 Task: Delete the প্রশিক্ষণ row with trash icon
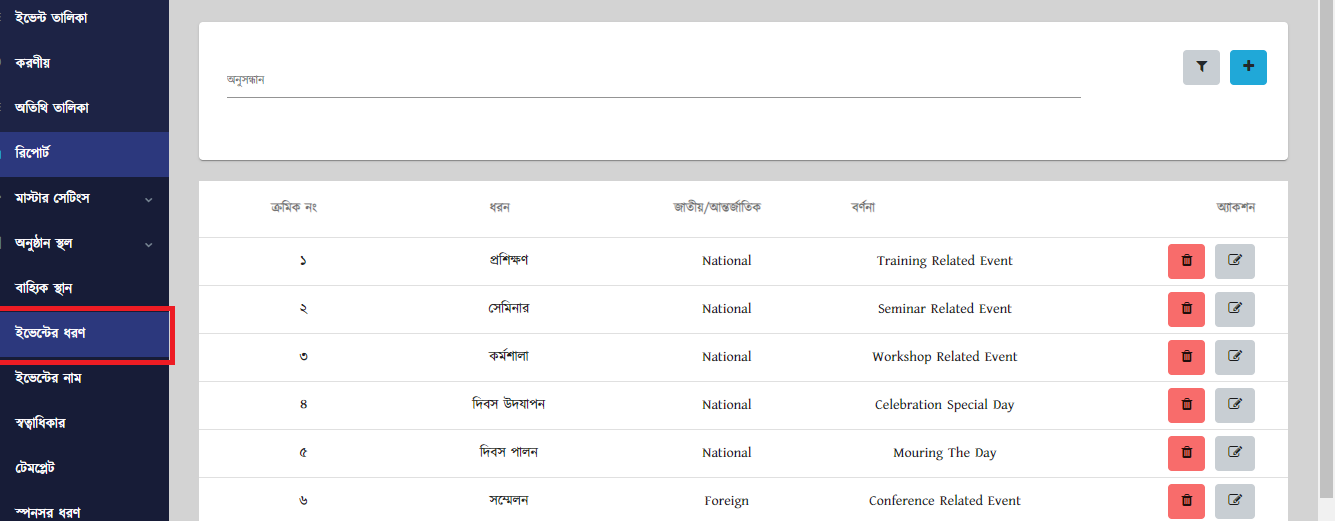click(1186, 261)
